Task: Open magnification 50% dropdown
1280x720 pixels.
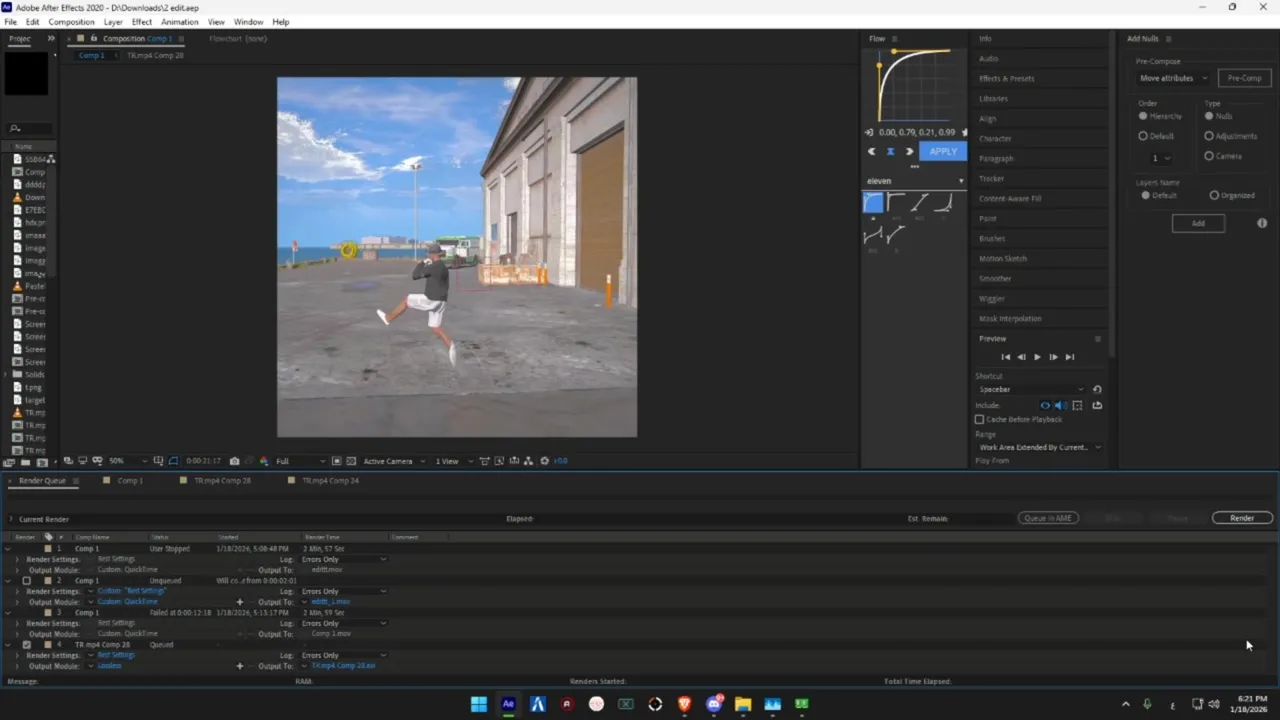Action: pyautogui.click(x=128, y=461)
